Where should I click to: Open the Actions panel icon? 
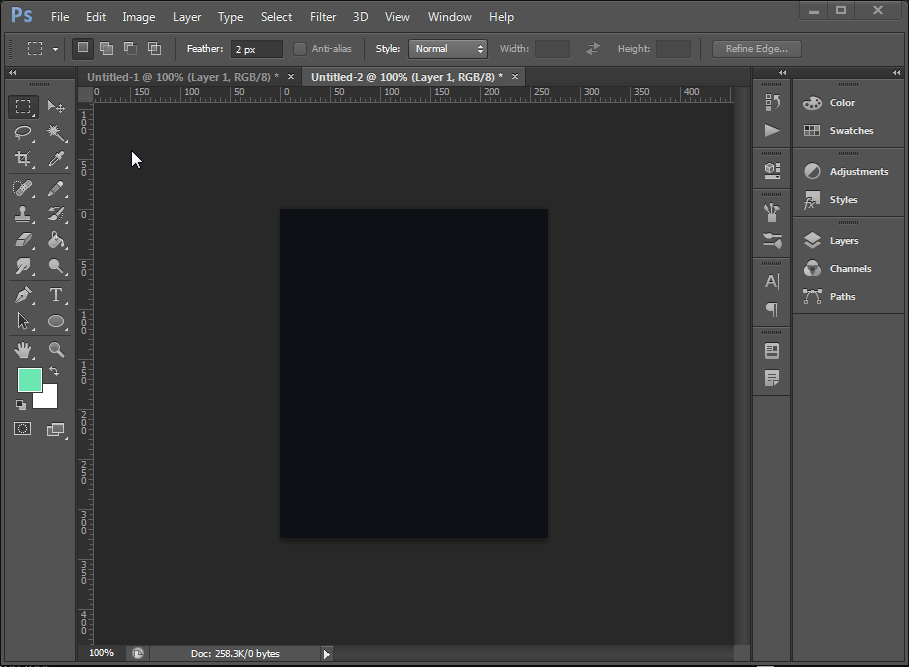tap(771, 130)
